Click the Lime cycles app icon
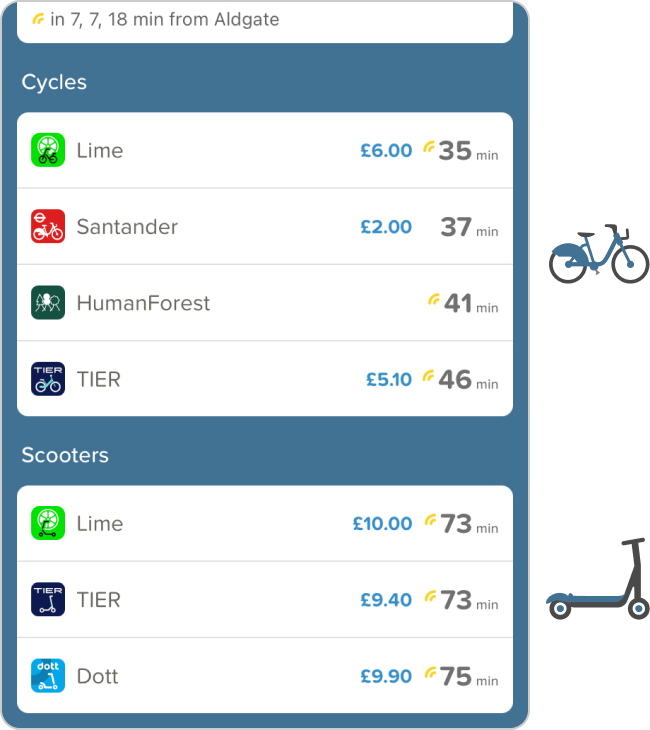This screenshot has width=650, height=730. click(x=48, y=150)
